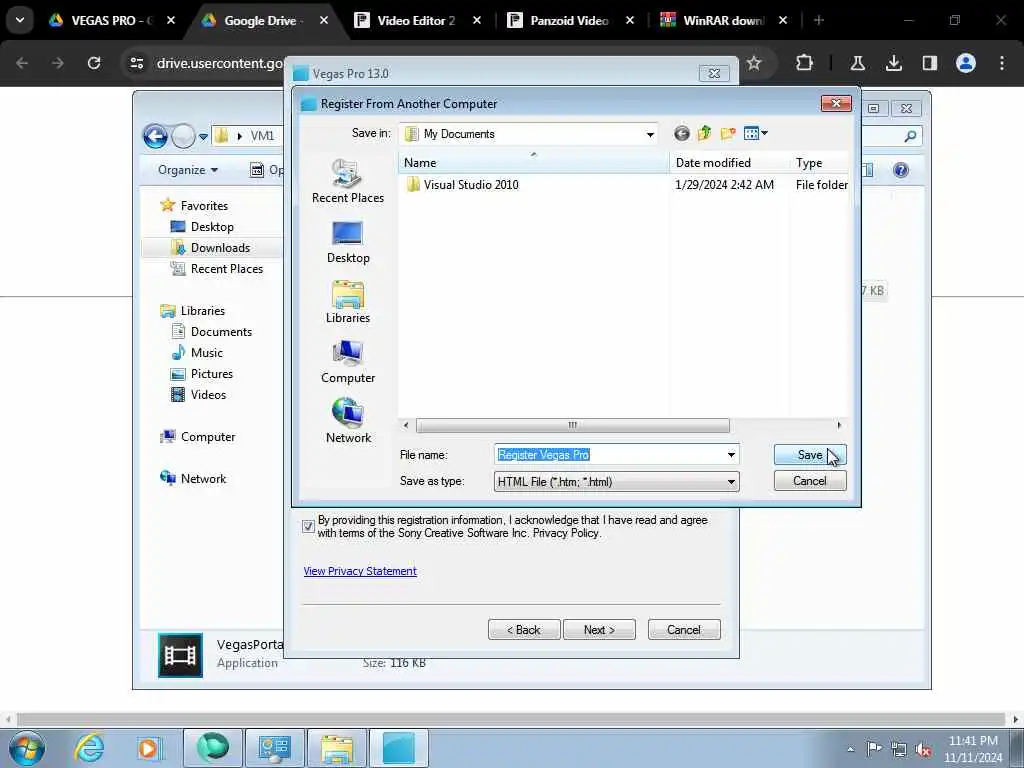Select Desktop in the dialog places bar
Viewport: 1024px width, 768px height.
coord(347,242)
